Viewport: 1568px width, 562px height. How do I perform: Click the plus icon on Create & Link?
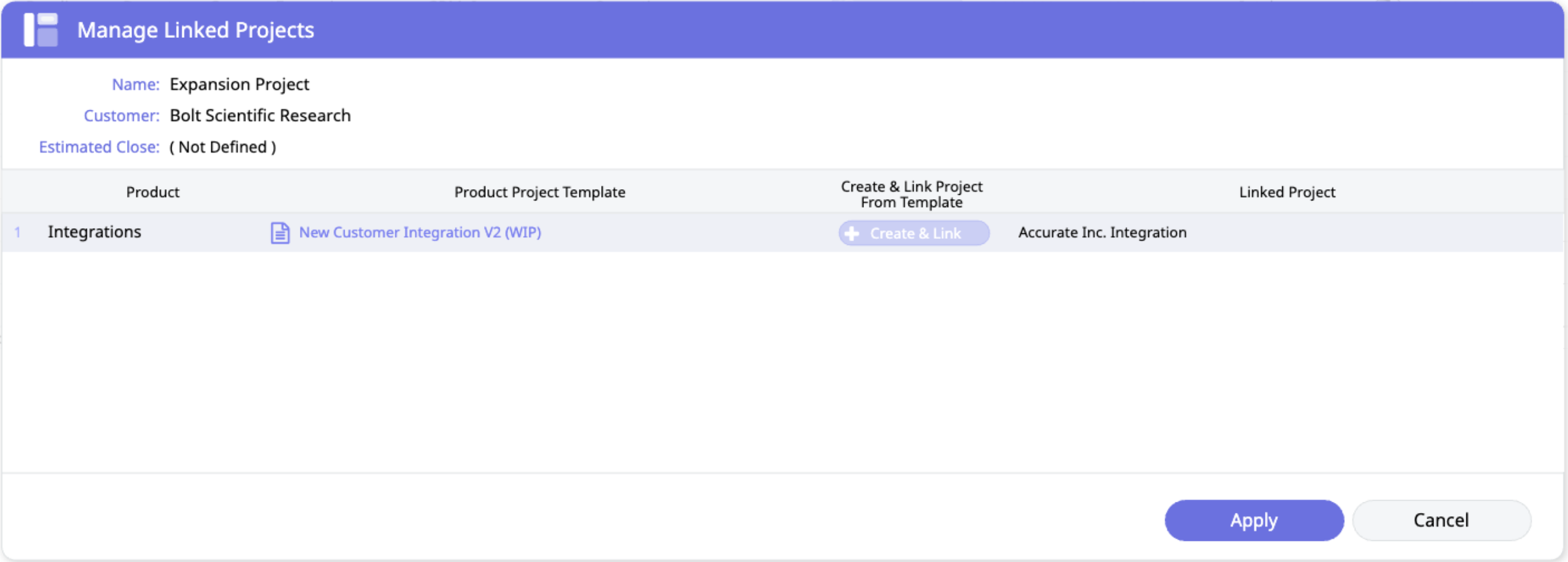(x=852, y=233)
